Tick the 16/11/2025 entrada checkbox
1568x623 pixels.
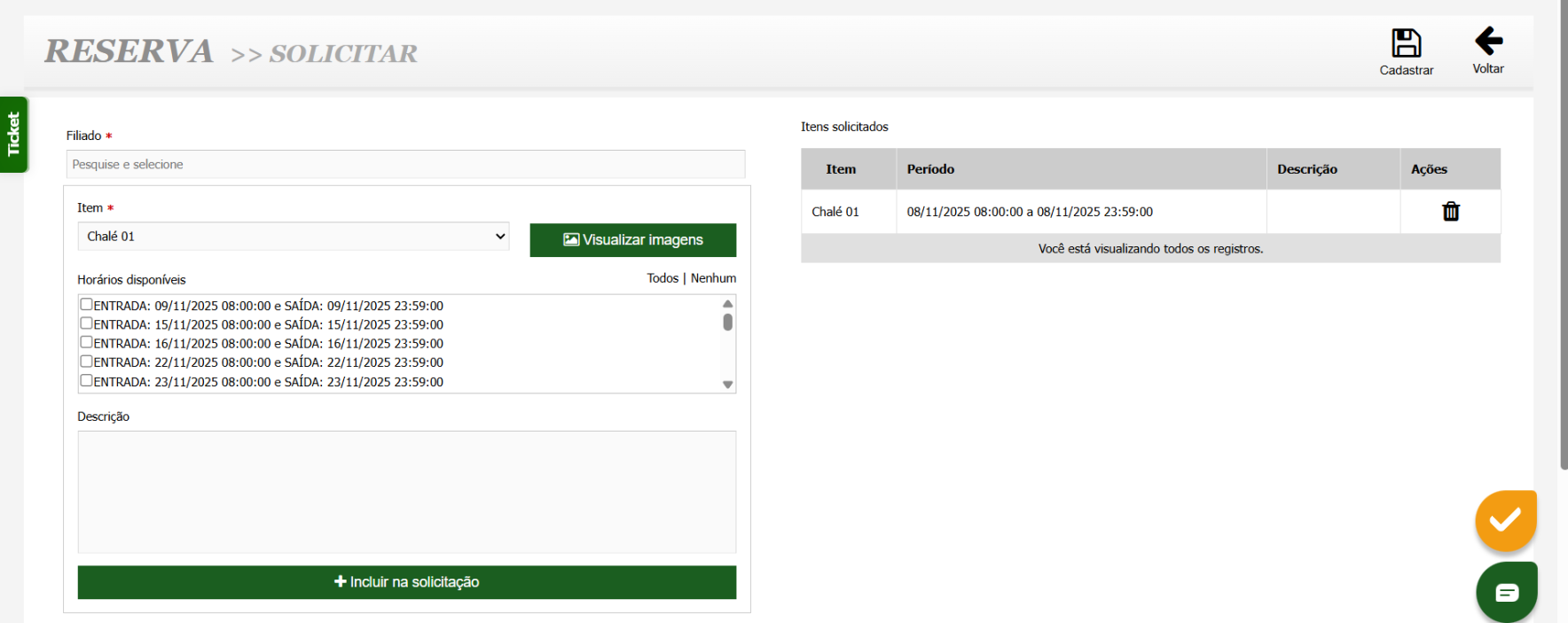point(86,342)
